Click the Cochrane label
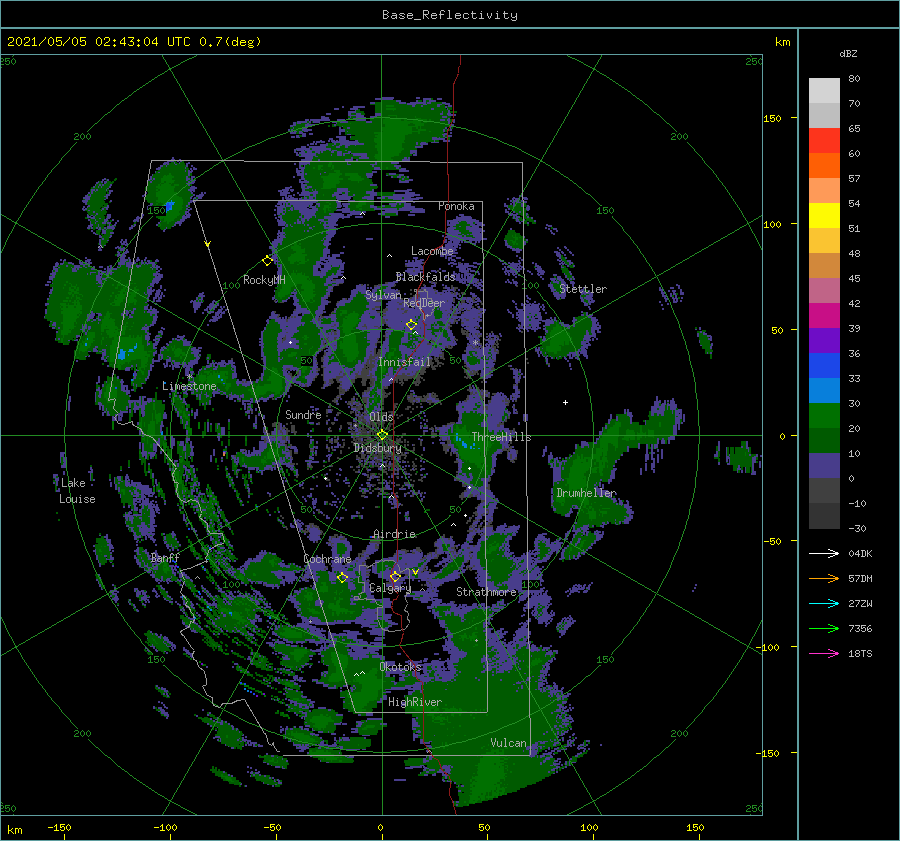The width and height of the screenshot is (900, 841). point(327,559)
